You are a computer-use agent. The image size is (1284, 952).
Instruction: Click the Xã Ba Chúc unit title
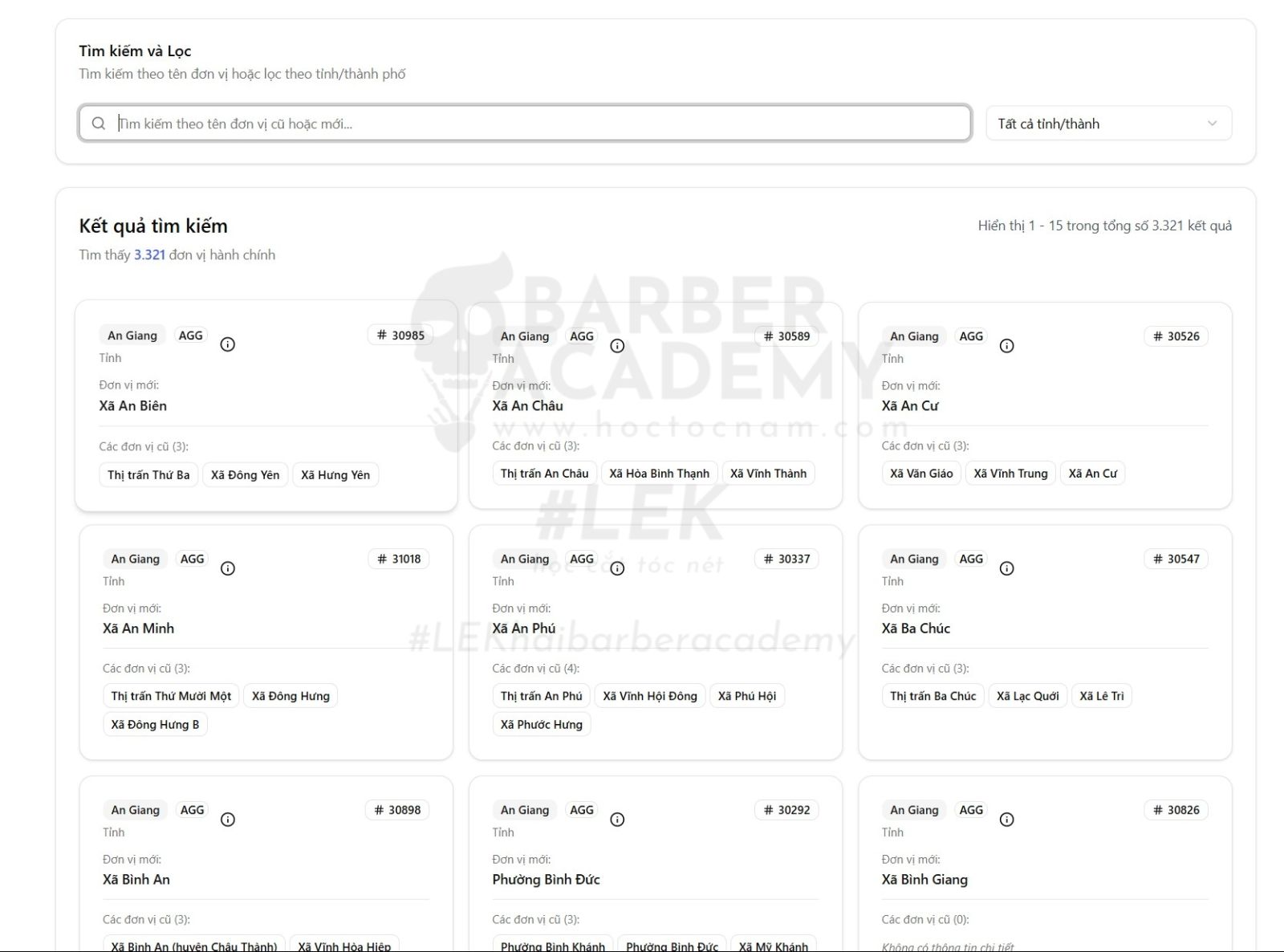[916, 628]
